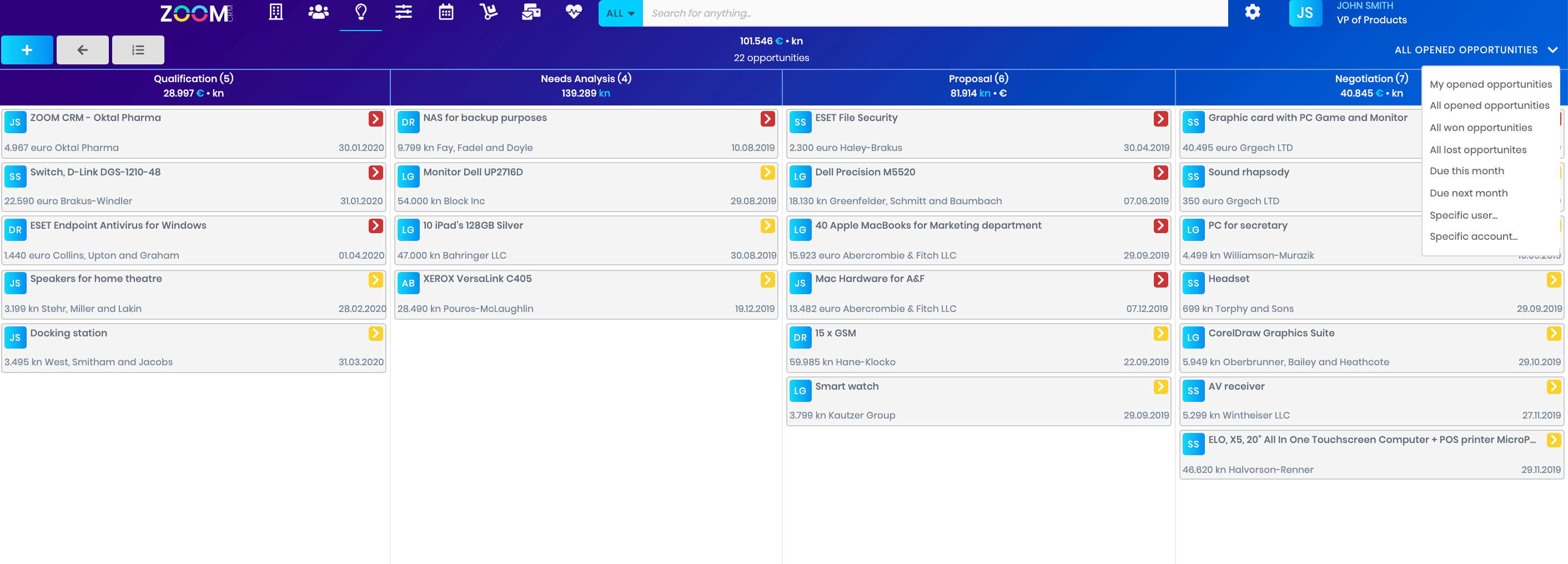Viewport: 1568px width, 564px height.
Task: Select the shopping cart sales icon
Action: click(488, 12)
